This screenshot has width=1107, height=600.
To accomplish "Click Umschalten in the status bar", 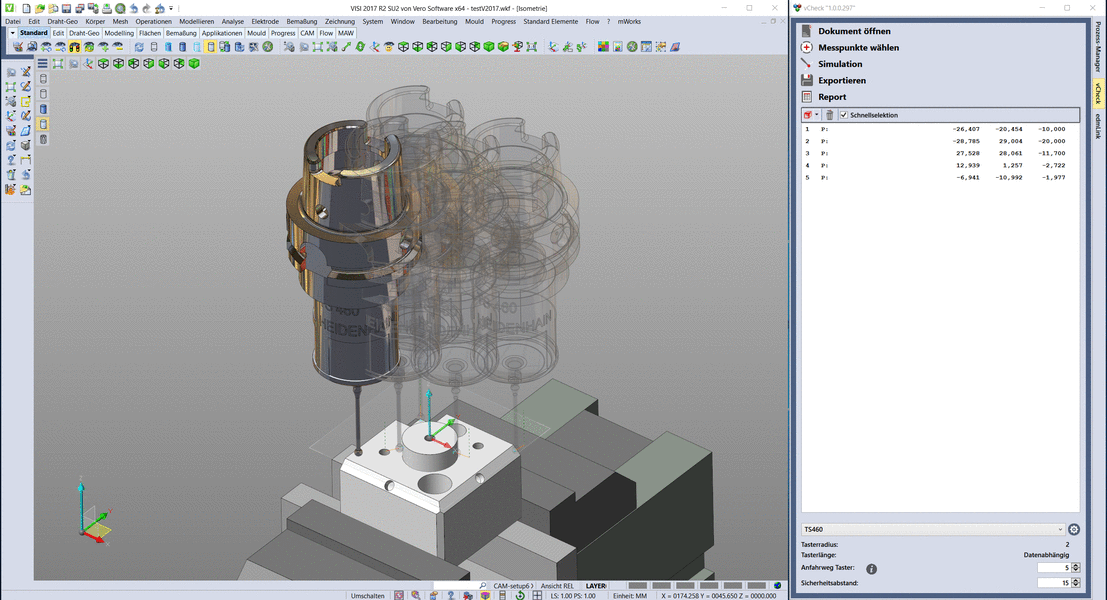I will tap(368, 596).
